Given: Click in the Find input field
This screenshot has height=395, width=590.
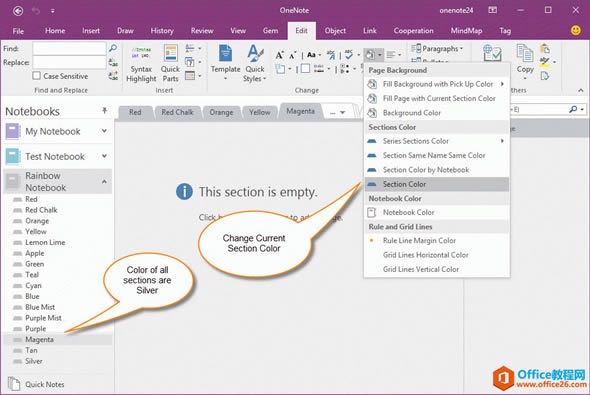Looking at the screenshot, I should [69, 48].
